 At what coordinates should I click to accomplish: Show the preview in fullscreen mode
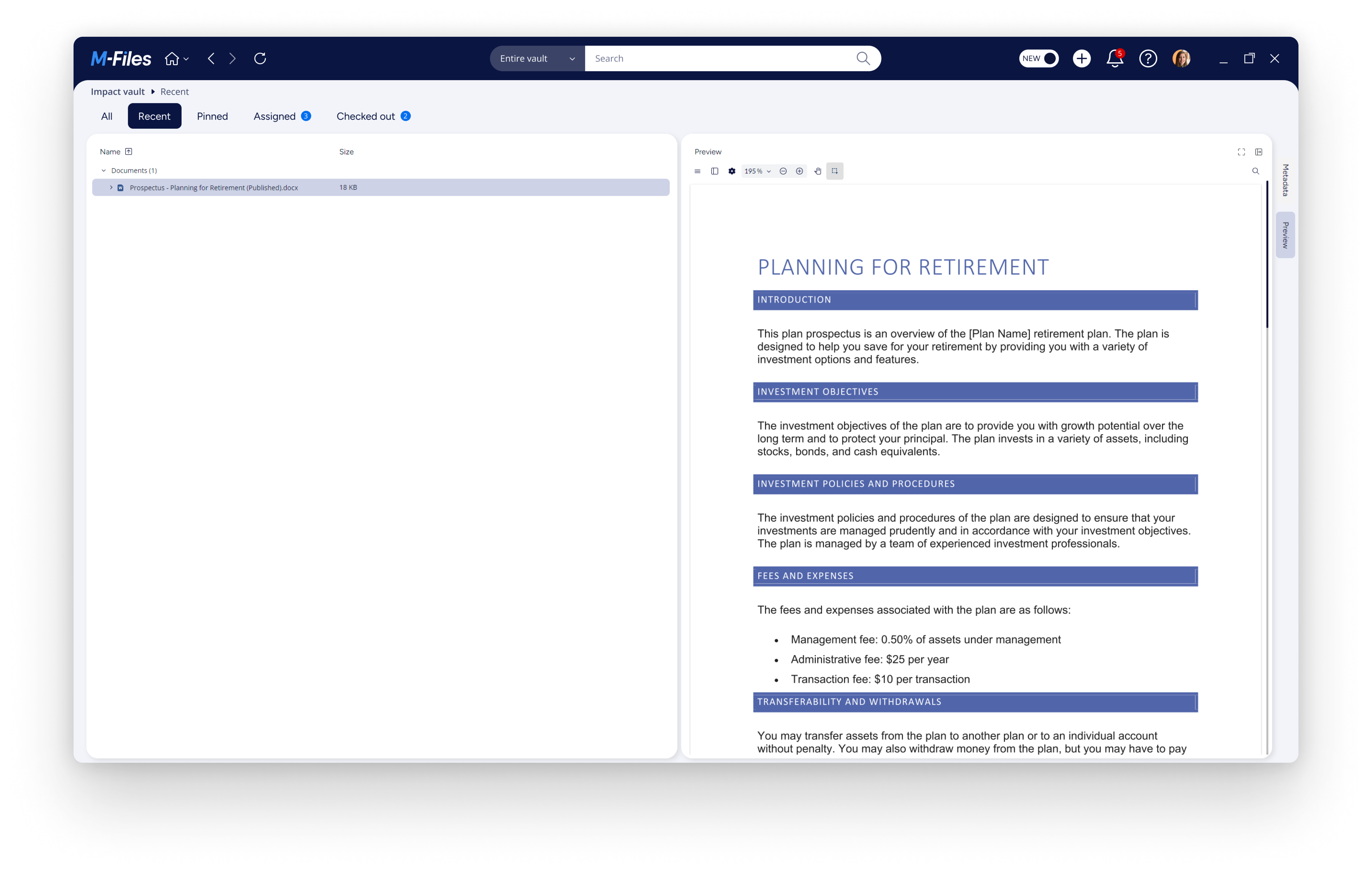(x=1241, y=152)
